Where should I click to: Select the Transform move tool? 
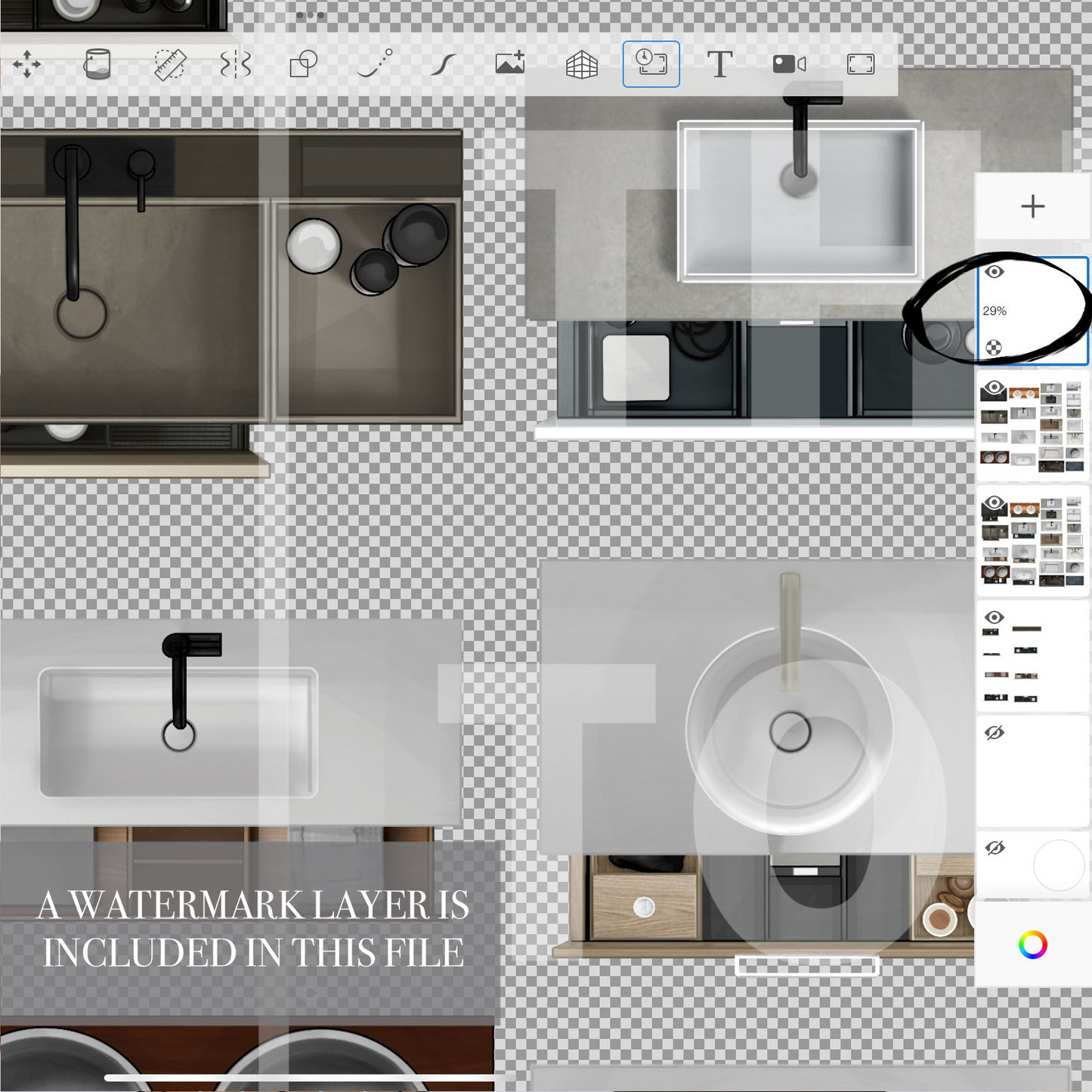pyautogui.click(x=27, y=65)
